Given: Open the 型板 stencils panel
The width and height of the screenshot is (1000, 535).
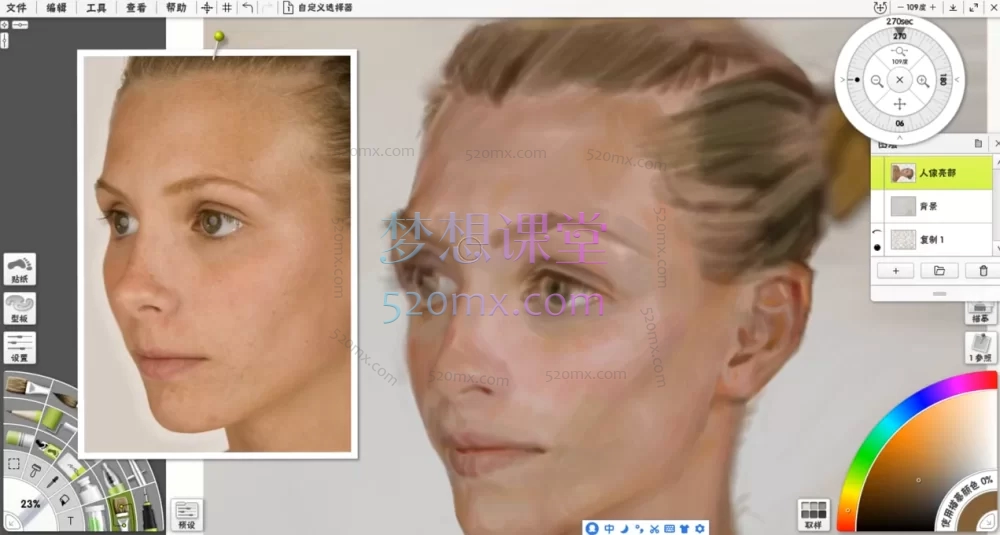Looking at the screenshot, I should pos(20,309).
